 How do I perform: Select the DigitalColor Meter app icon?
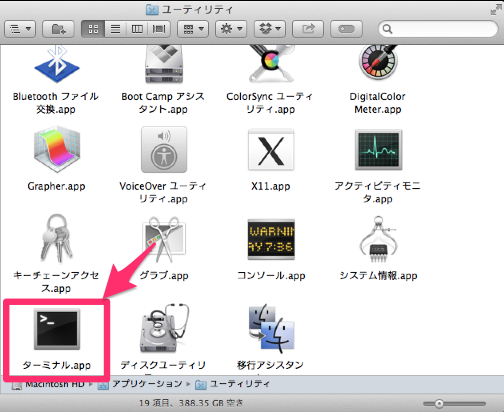[x=378, y=62]
